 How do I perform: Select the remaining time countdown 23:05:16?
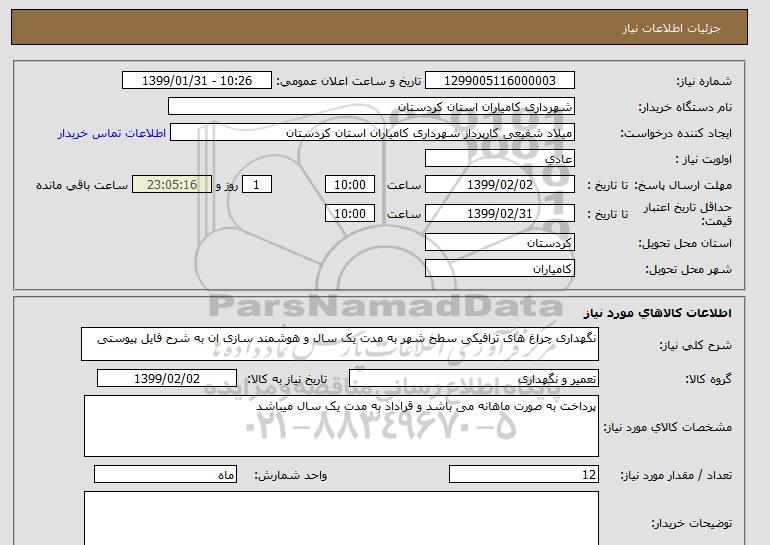pyautogui.click(x=172, y=185)
